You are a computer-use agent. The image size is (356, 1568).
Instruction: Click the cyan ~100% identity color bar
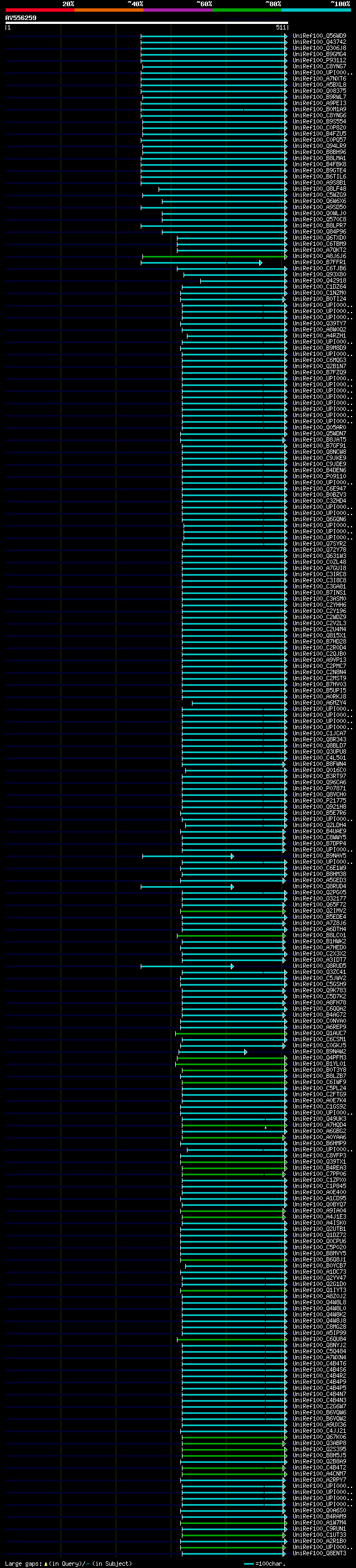[316, 10]
